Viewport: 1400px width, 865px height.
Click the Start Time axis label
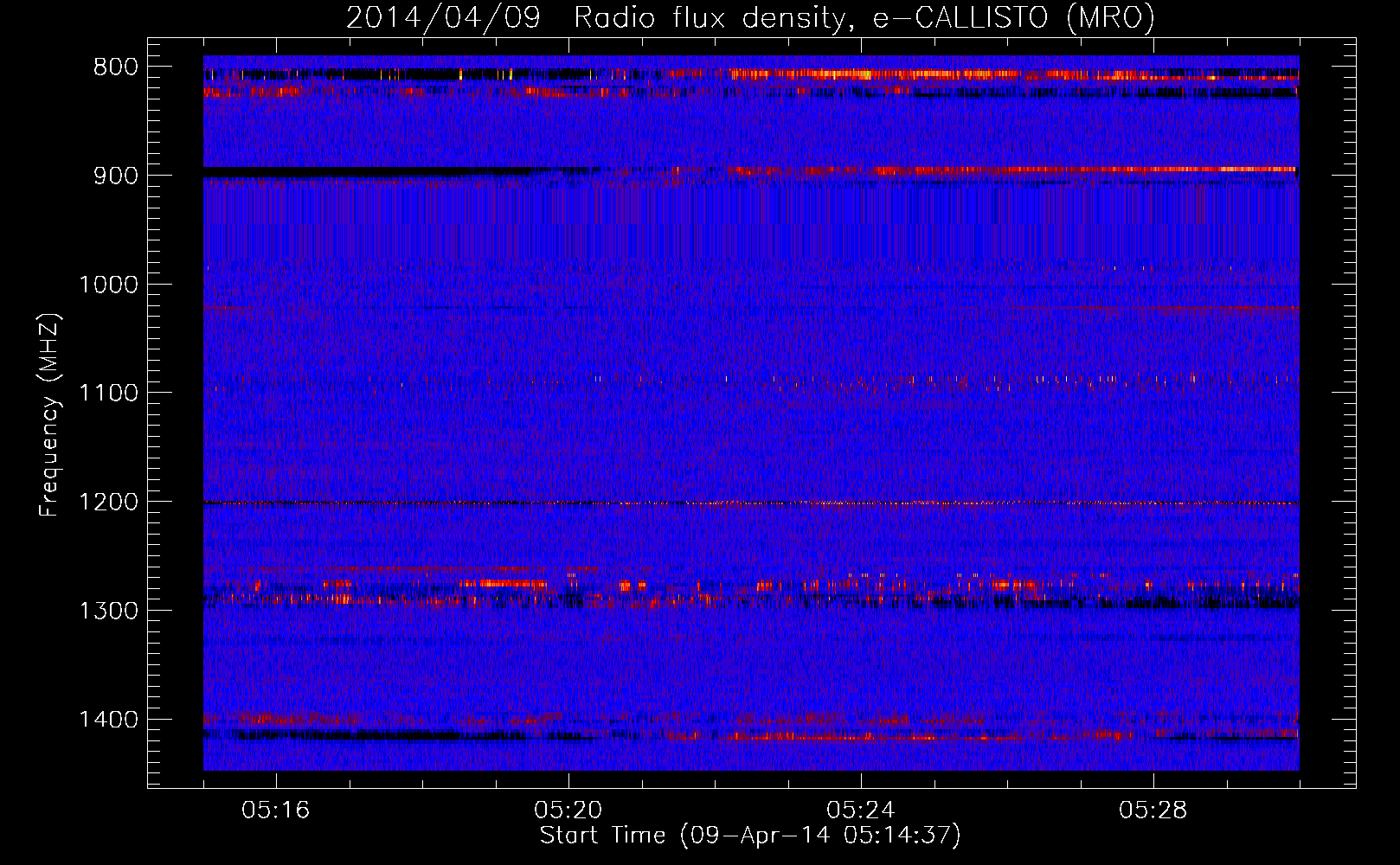750,836
